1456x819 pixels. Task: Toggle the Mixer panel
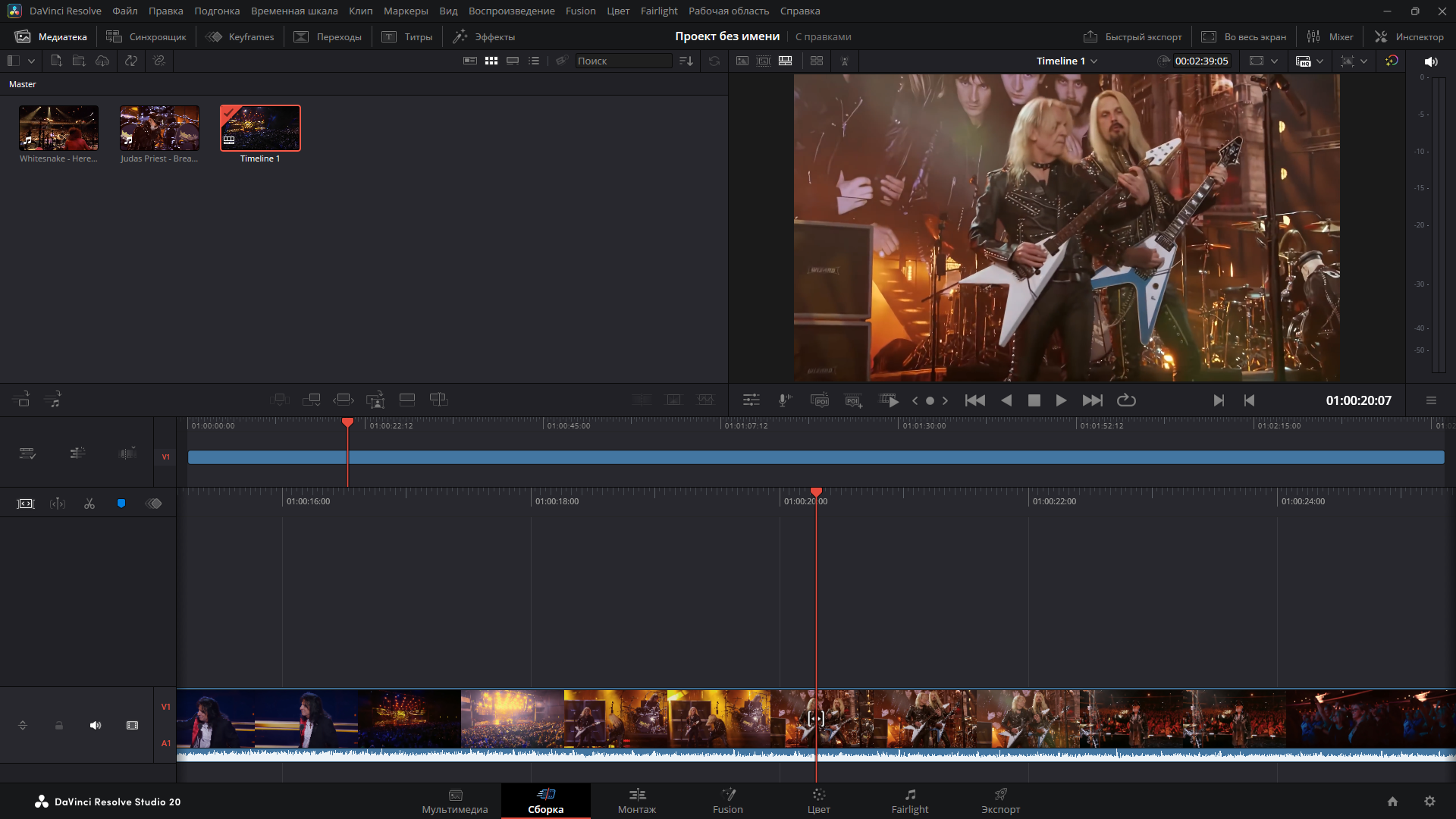pos(1330,36)
